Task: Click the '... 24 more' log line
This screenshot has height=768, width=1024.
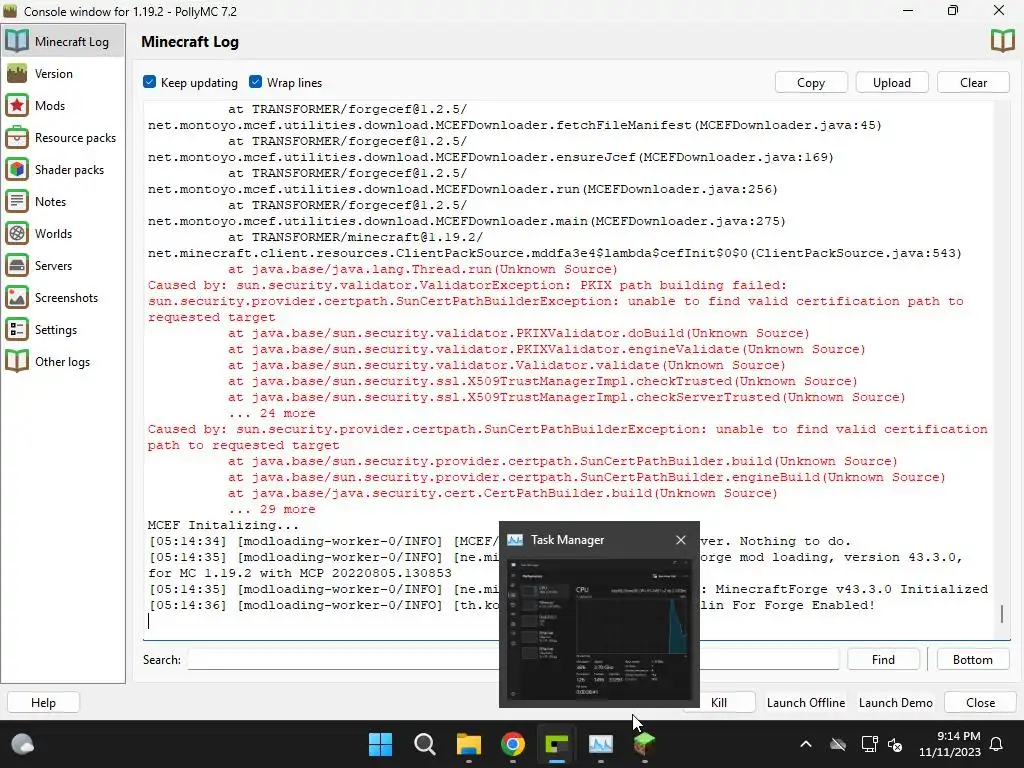Action: click(x=272, y=413)
